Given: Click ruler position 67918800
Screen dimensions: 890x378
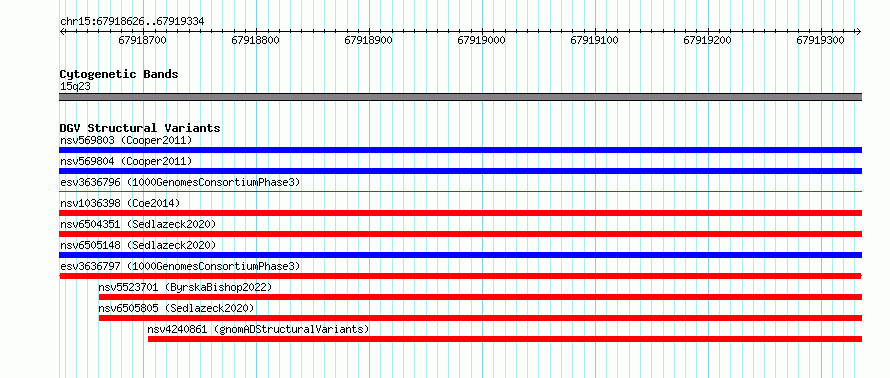Looking at the screenshot, I should 255,41.
